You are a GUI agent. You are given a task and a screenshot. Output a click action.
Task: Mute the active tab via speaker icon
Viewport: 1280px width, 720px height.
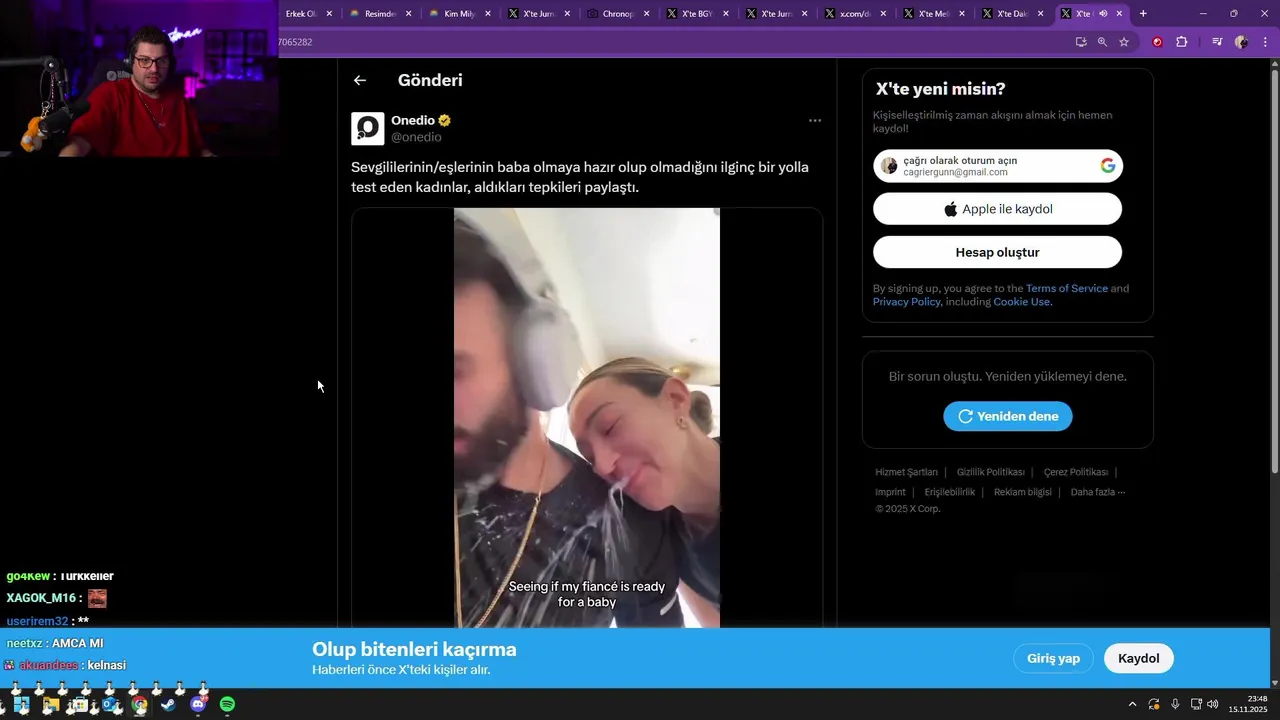(1103, 14)
